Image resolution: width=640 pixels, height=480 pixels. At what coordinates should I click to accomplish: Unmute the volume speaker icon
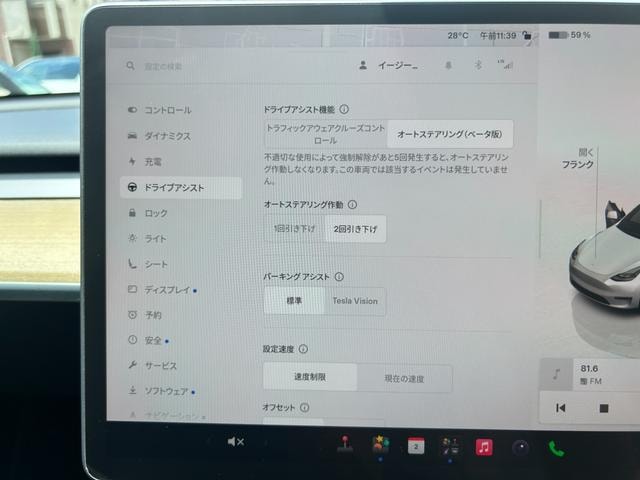236,442
